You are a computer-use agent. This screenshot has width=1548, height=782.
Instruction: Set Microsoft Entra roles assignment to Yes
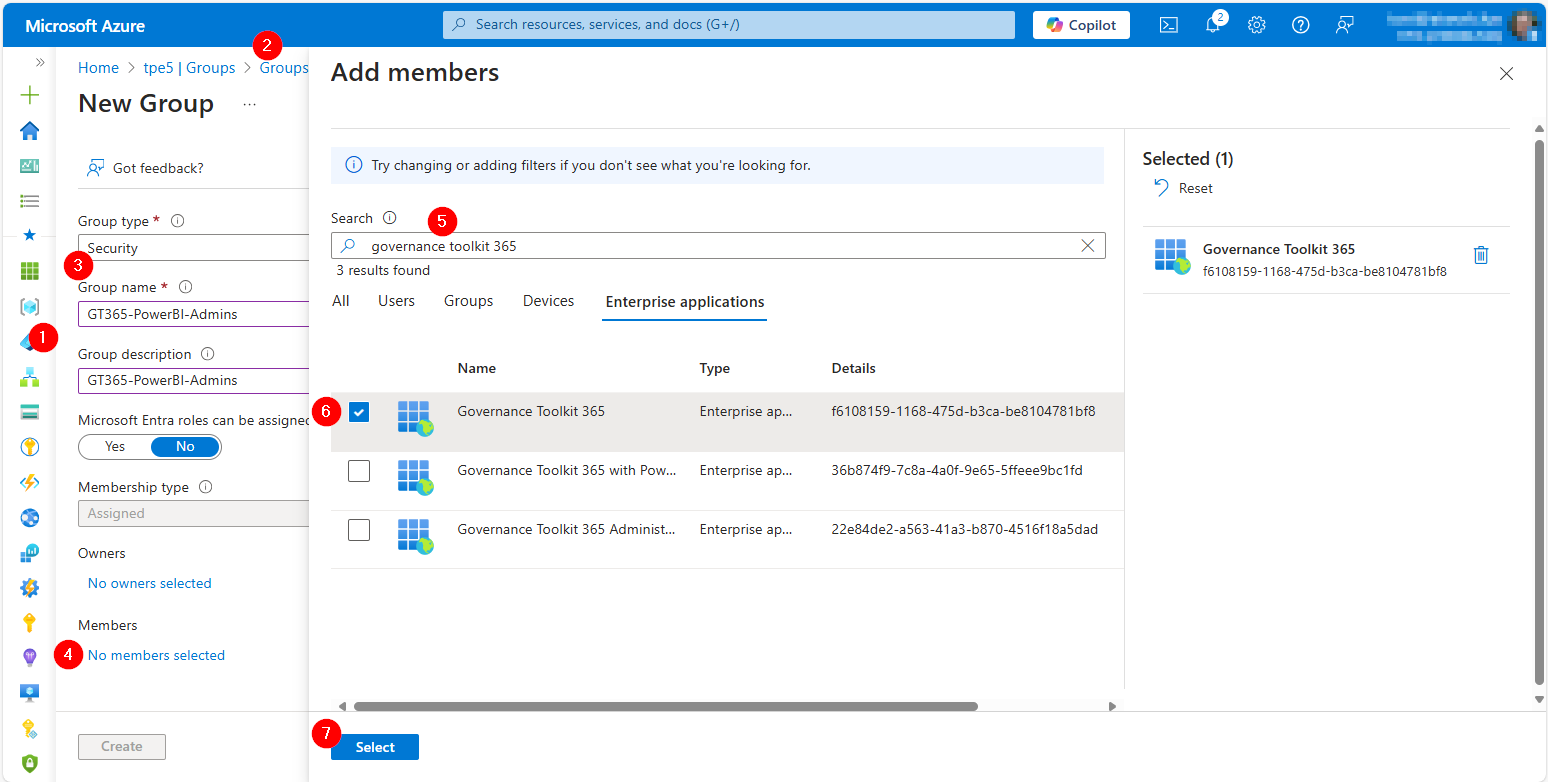point(114,446)
